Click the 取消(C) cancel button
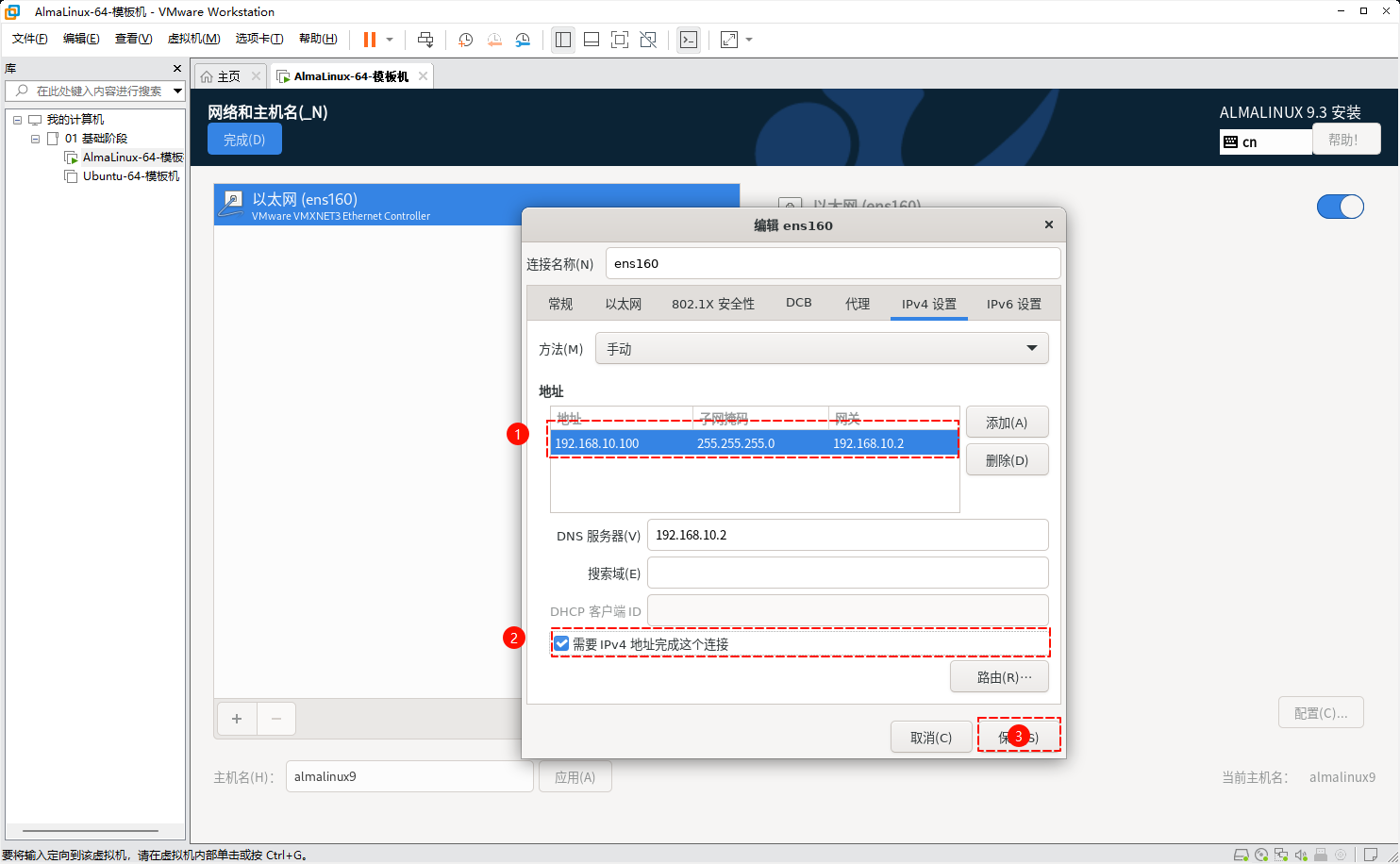1400x864 pixels. (930, 738)
